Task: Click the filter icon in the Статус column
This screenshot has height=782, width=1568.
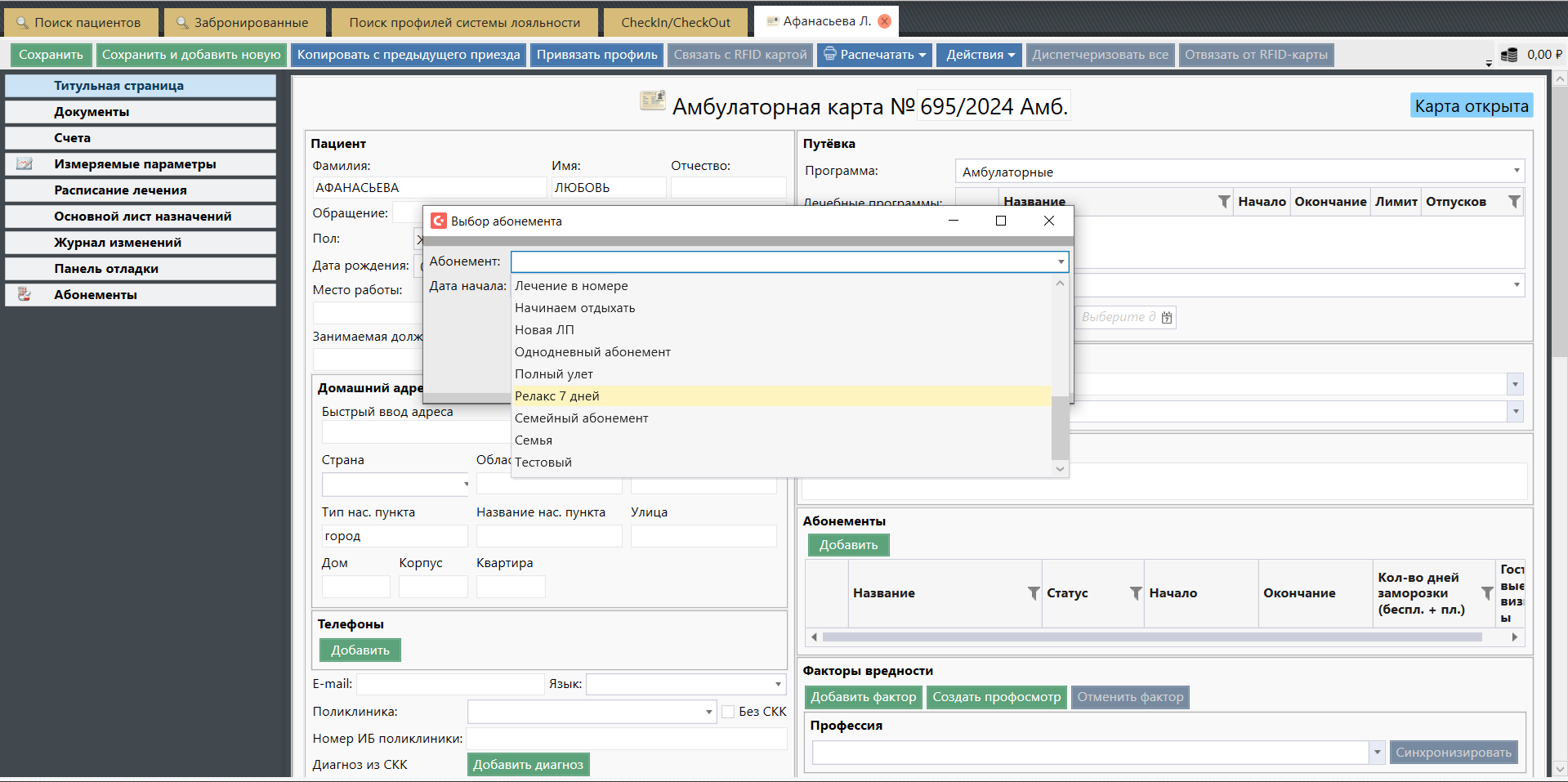Action: [x=1135, y=593]
